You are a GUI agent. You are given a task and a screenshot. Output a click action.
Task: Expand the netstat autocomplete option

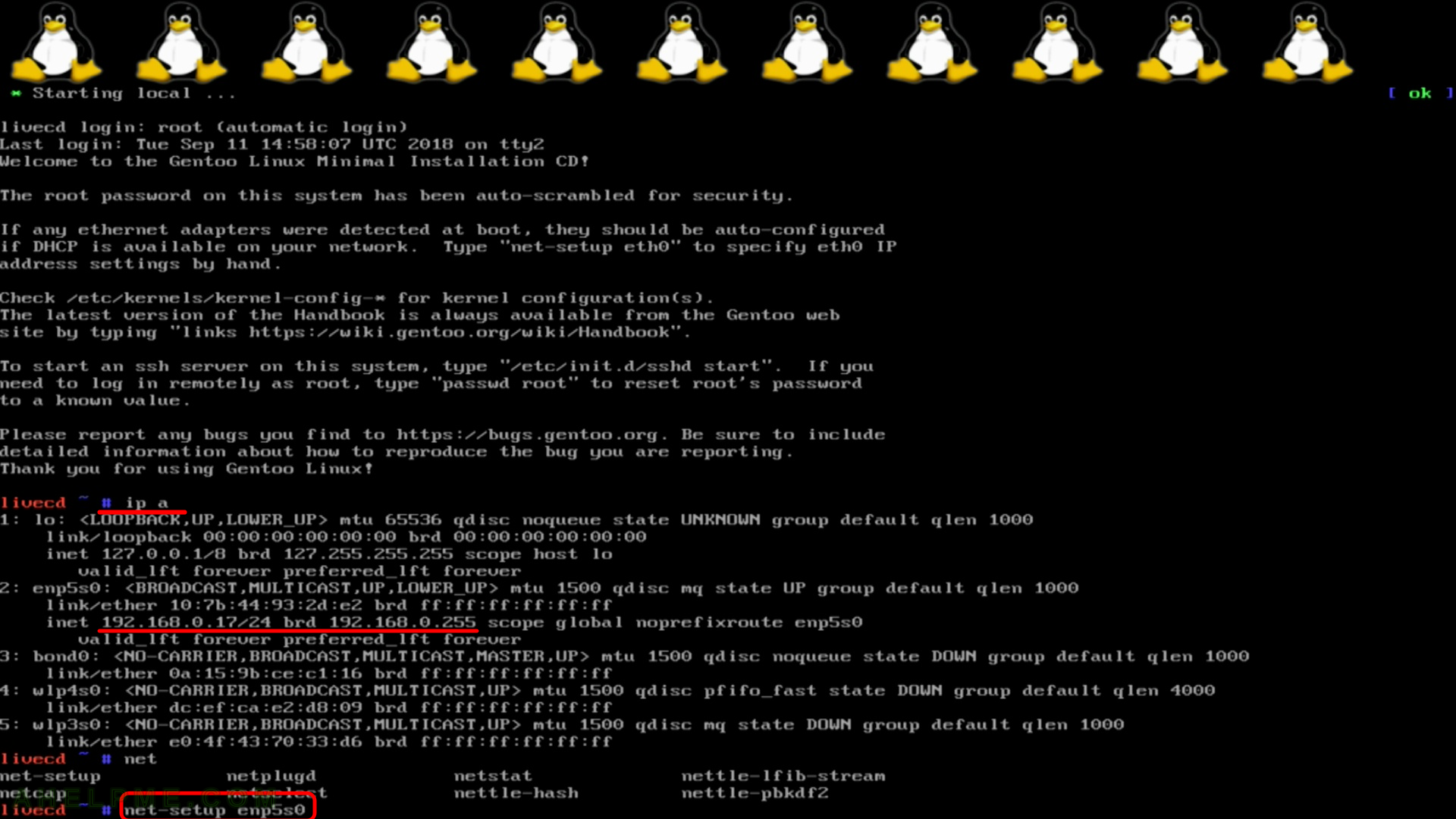coord(491,775)
